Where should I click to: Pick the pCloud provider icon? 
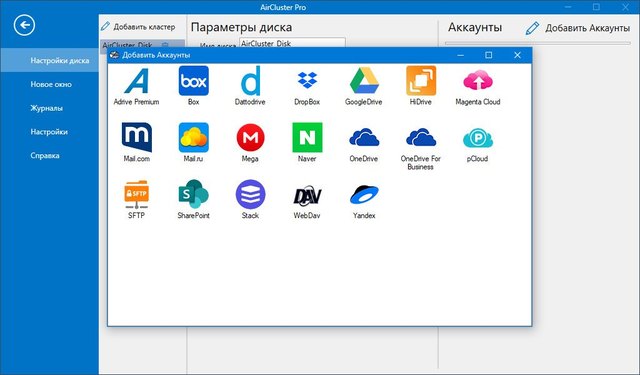tap(478, 138)
